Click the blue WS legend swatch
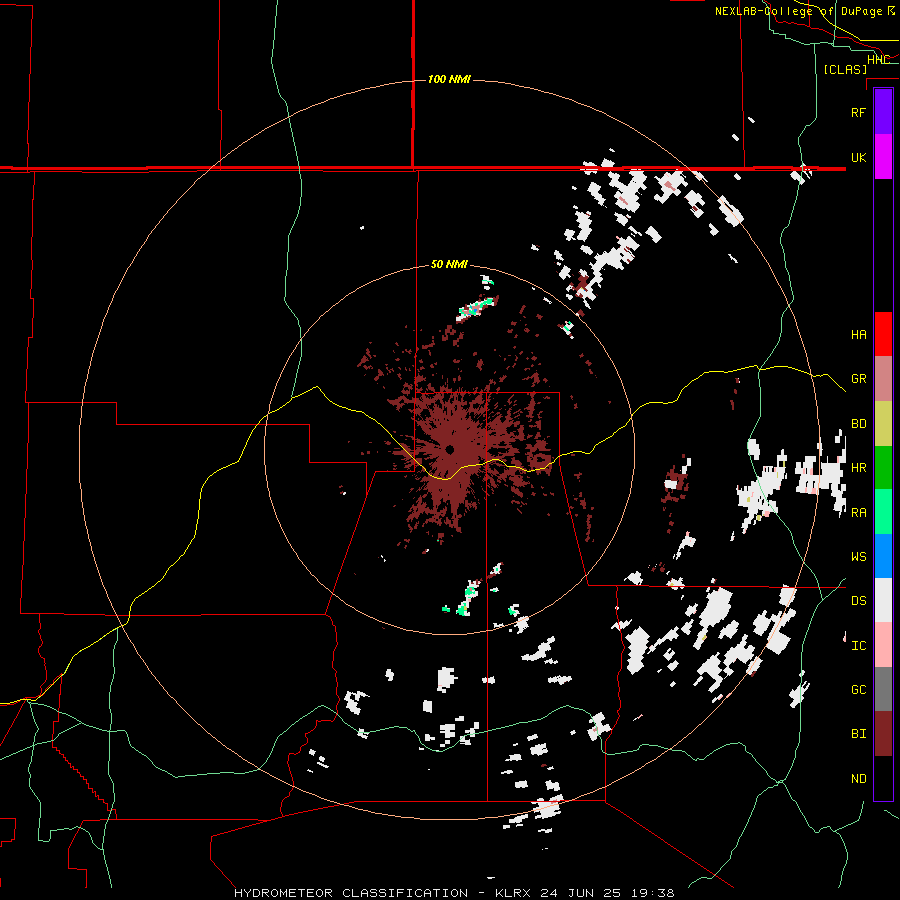The image size is (900, 900). coord(883,556)
